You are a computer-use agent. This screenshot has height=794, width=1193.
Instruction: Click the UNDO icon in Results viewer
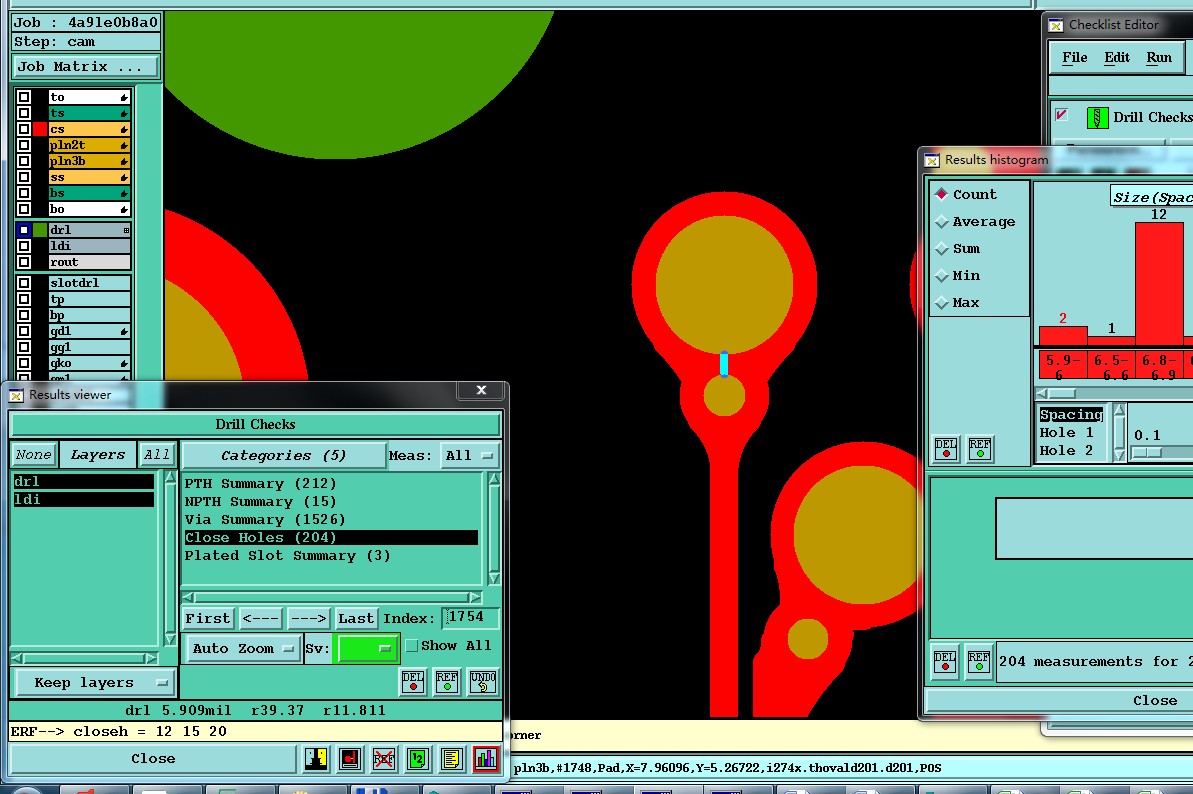click(x=483, y=681)
